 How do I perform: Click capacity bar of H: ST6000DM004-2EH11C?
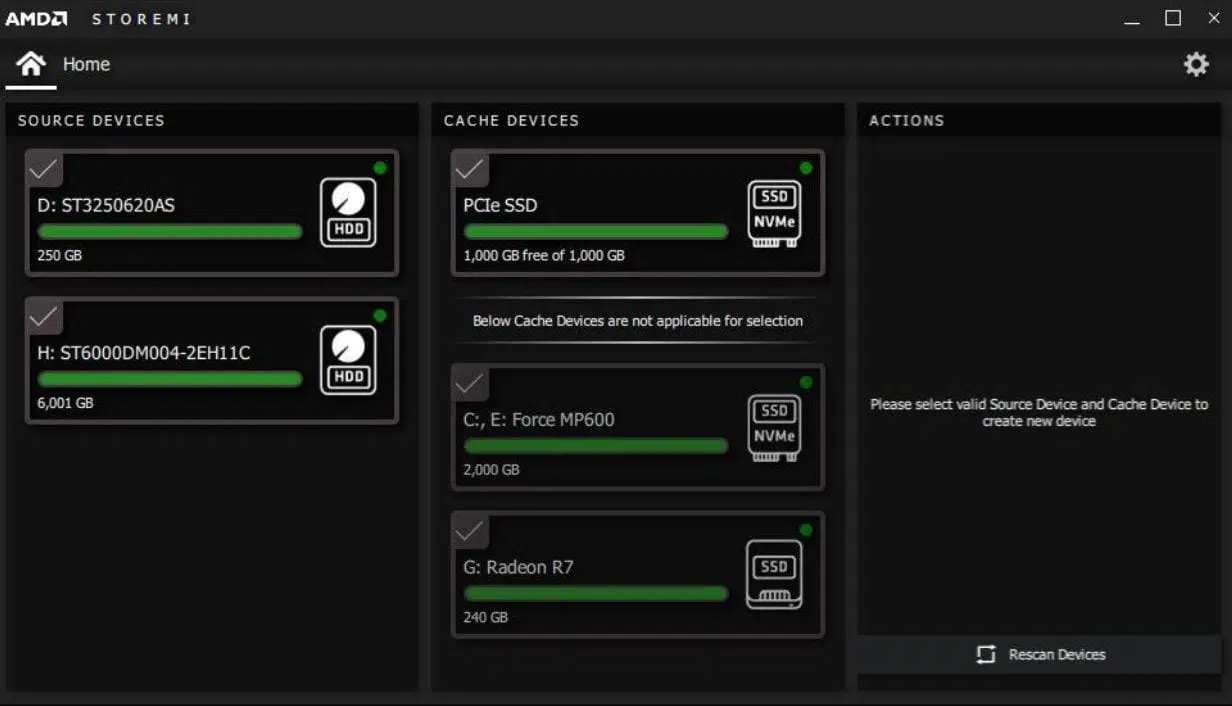[170, 379]
